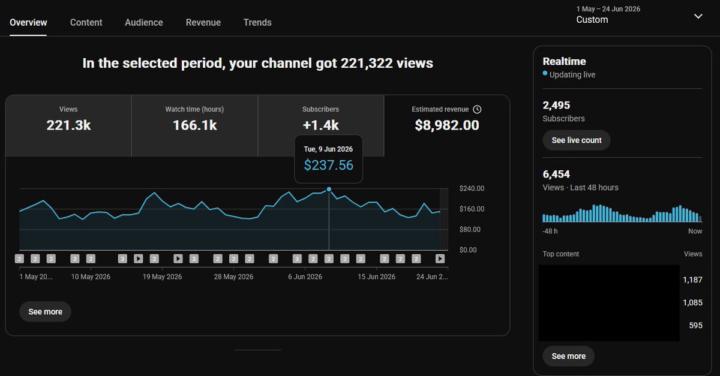Click the 6 Jun 2026 date label
Viewport: 720px width, 376px height.
(x=305, y=277)
